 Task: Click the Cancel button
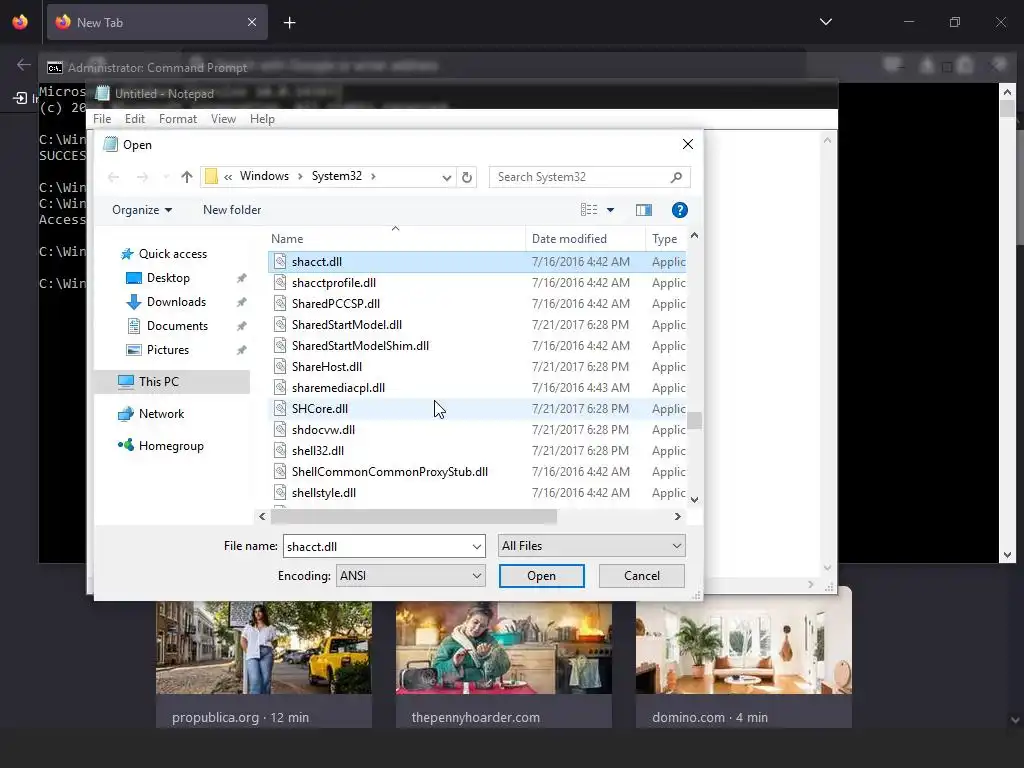pos(641,576)
